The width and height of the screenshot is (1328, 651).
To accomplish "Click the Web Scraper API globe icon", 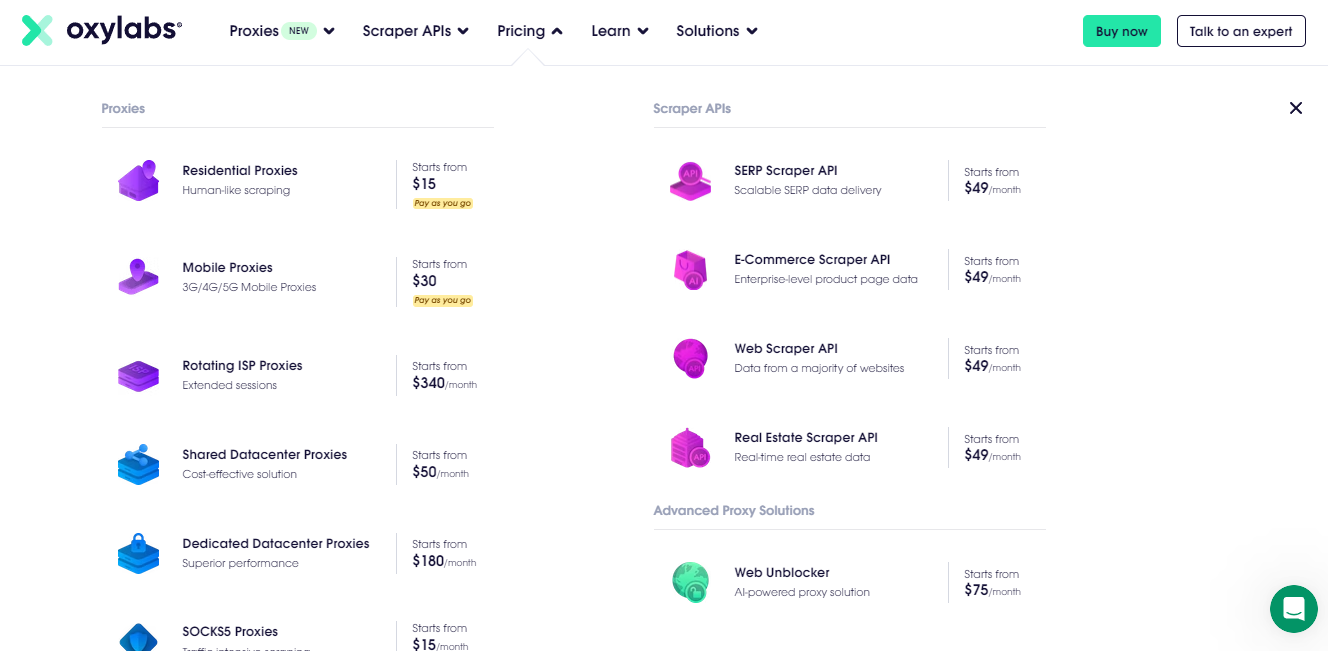I will 690,358.
